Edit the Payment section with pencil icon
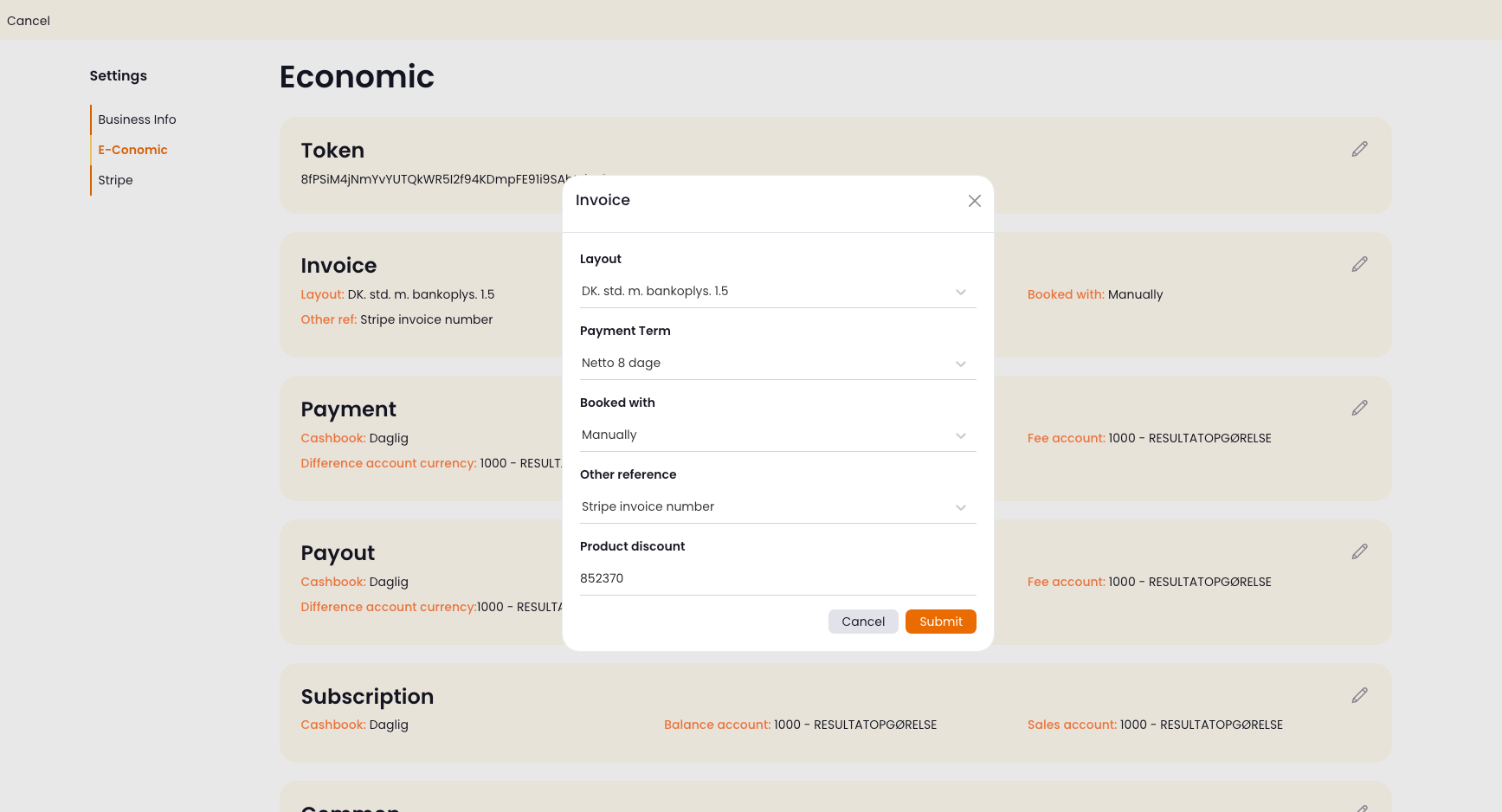The width and height of the screenshot is (1502, 812). (x=1359, y=408)
